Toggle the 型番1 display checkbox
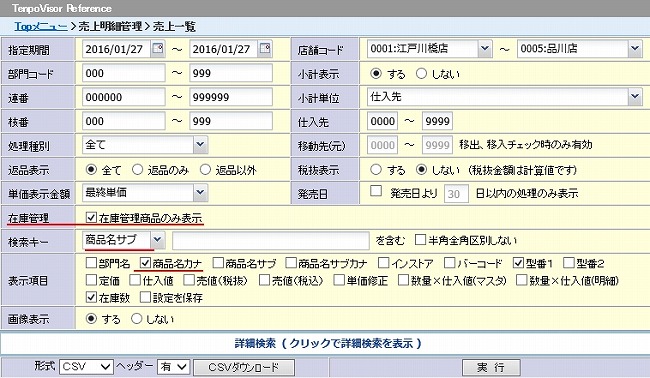Screen dimensions: 650x378 click(518, 262)
